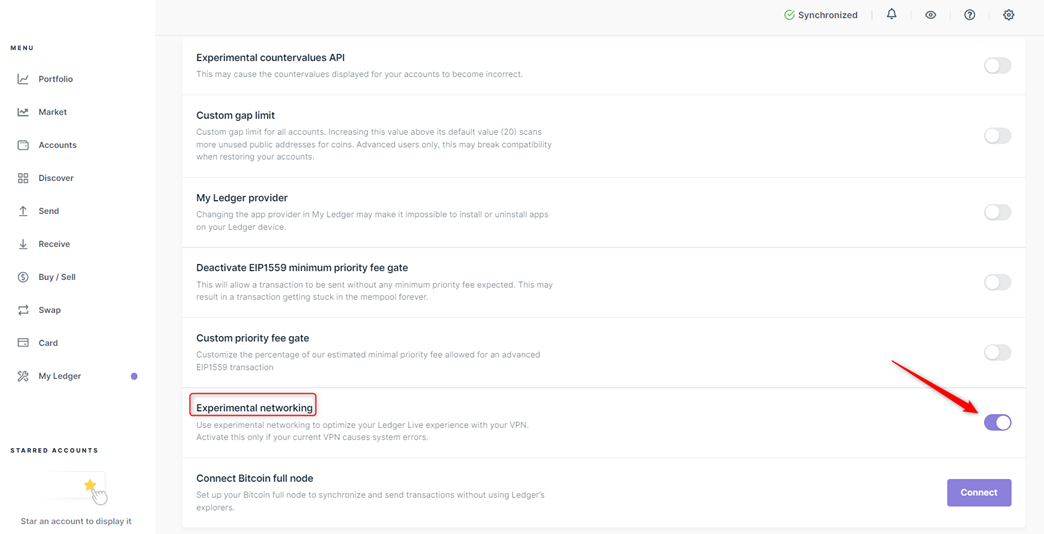
Task: Click the Swap arrows icon
Action: [x=23, y=310]
